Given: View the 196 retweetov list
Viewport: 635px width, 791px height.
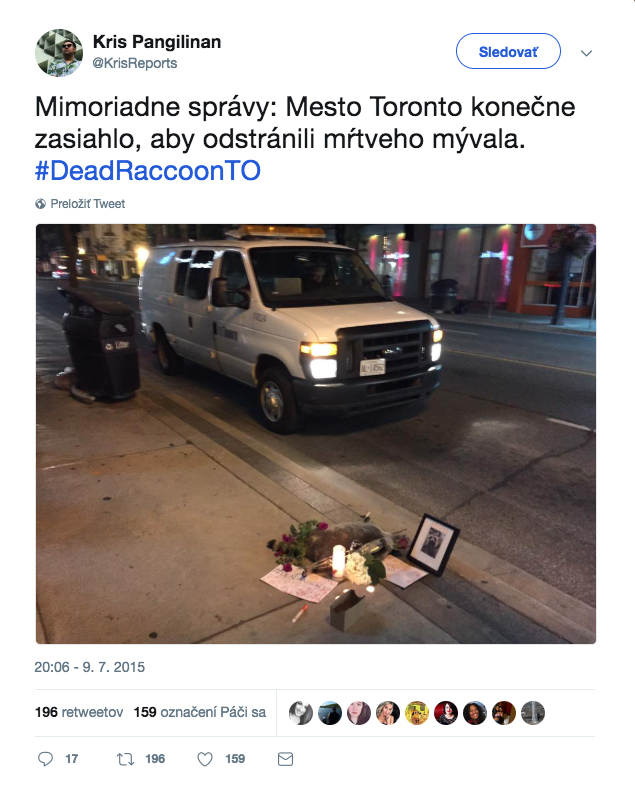Looking at the screenshot, I should coord(79,712).
